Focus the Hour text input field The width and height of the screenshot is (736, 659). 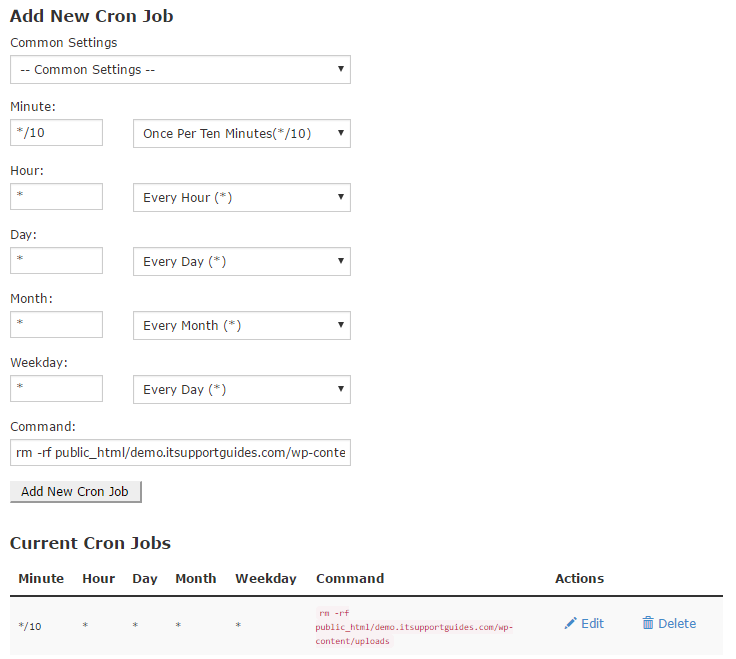pyautogui.click(x=56, y=197)
